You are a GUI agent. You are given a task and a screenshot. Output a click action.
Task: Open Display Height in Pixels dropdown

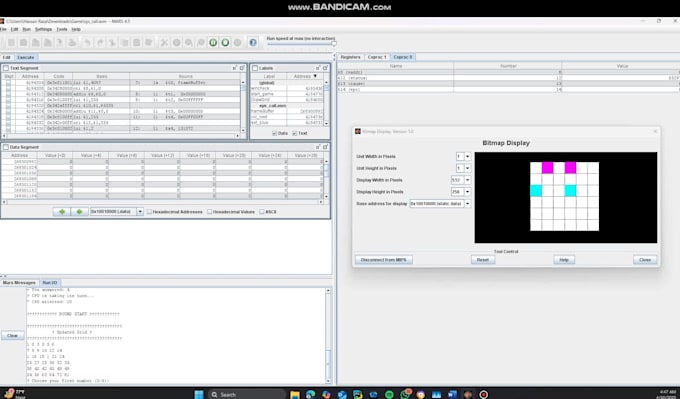tap(468, 192)
